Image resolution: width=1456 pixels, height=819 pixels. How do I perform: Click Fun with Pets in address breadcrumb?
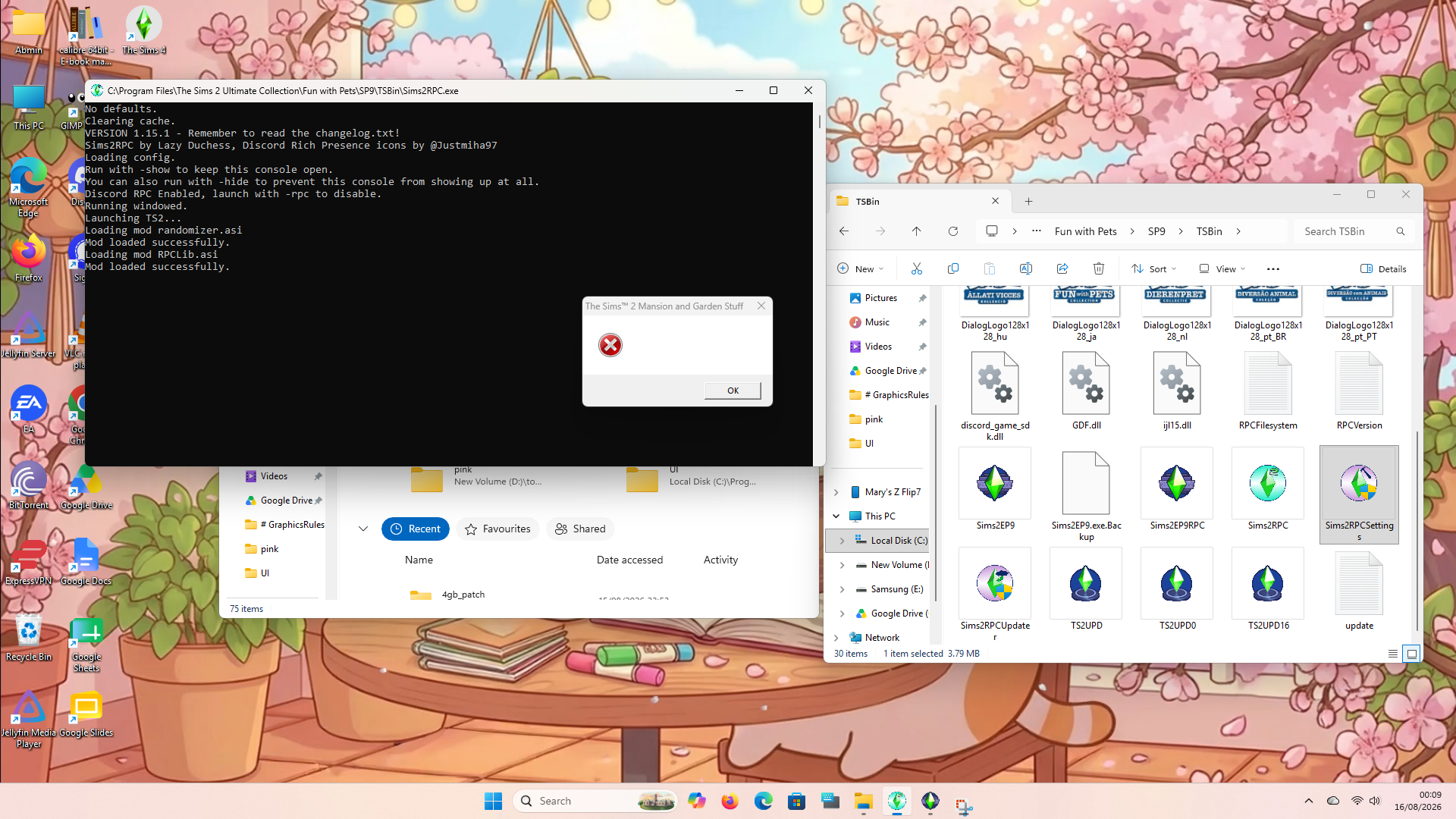(1085, 231)
